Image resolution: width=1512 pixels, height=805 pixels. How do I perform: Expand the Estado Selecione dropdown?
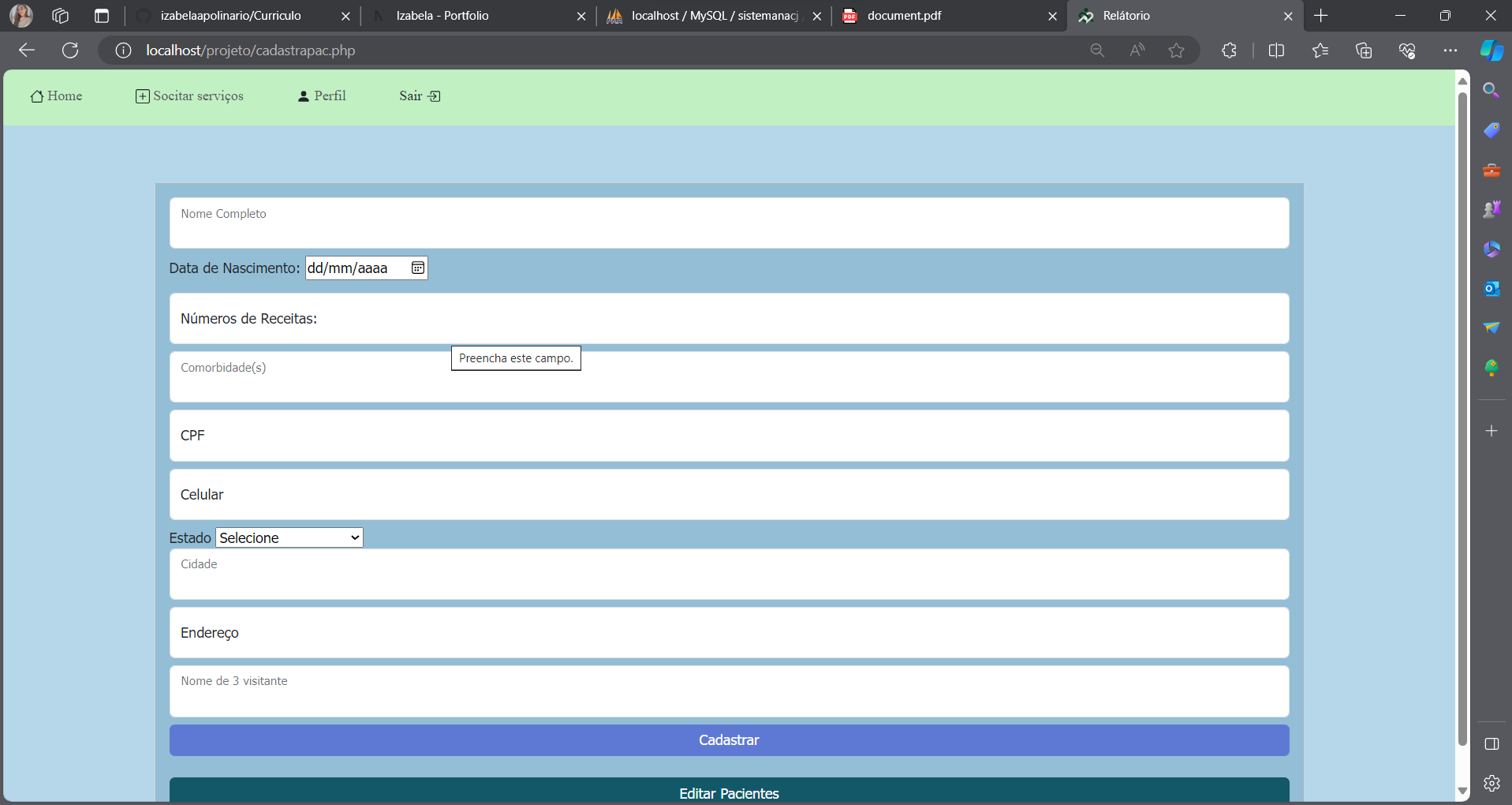(x=289, y=538)
